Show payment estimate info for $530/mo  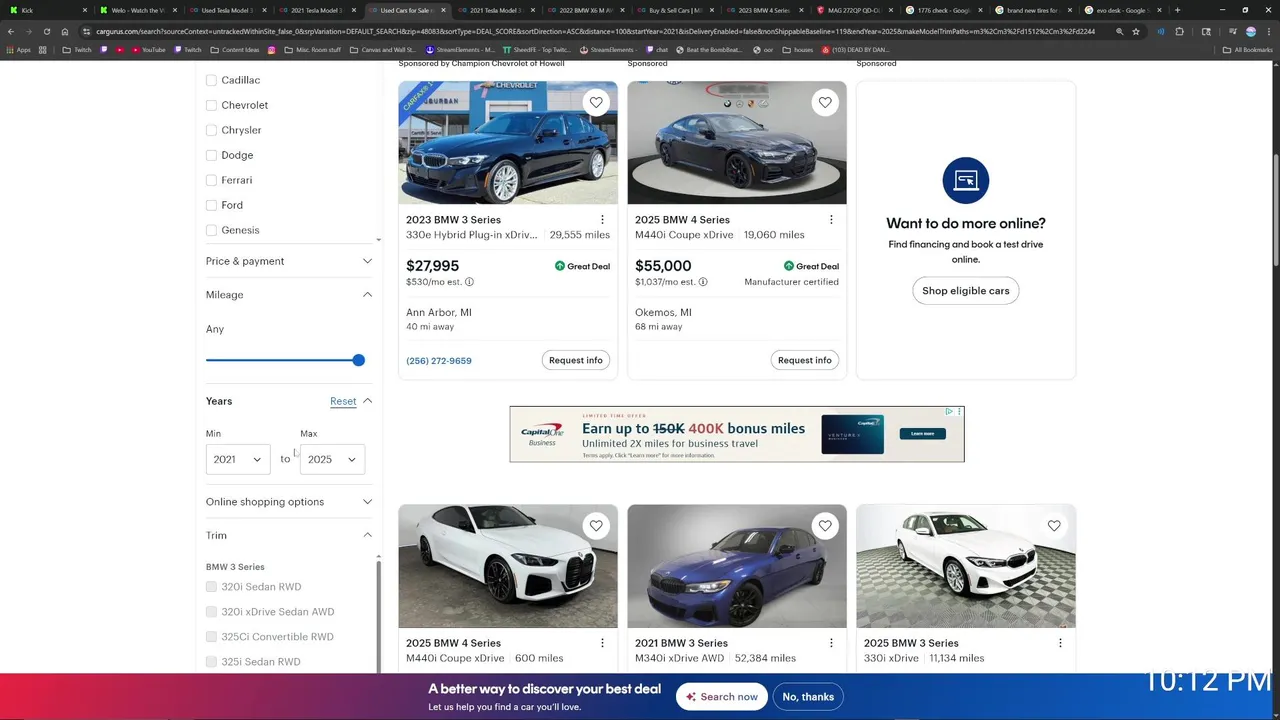[x=469, y=282]
